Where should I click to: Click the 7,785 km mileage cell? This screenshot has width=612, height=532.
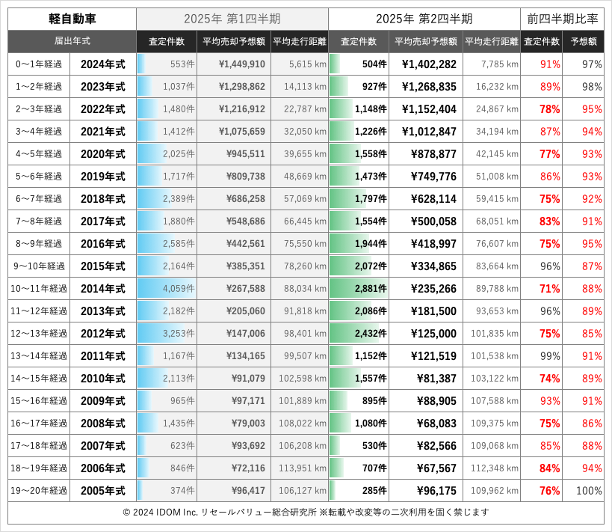click(491, 64)
